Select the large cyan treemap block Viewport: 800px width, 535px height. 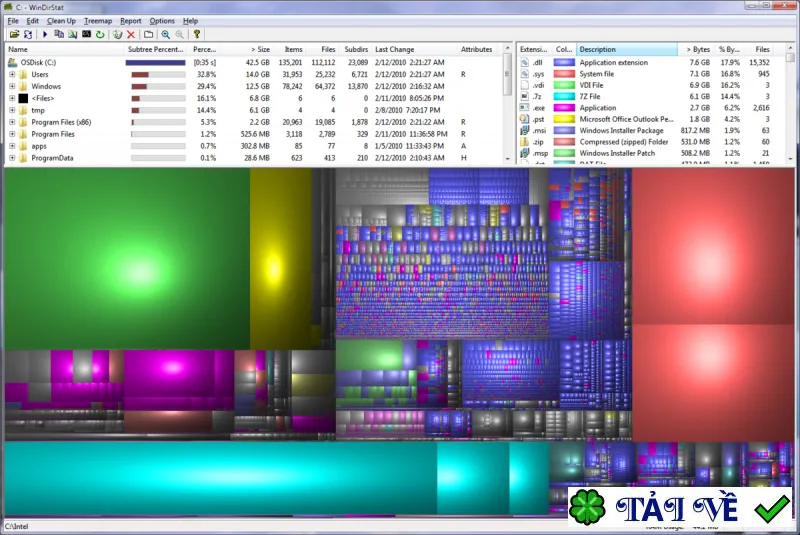pos(220,478)
